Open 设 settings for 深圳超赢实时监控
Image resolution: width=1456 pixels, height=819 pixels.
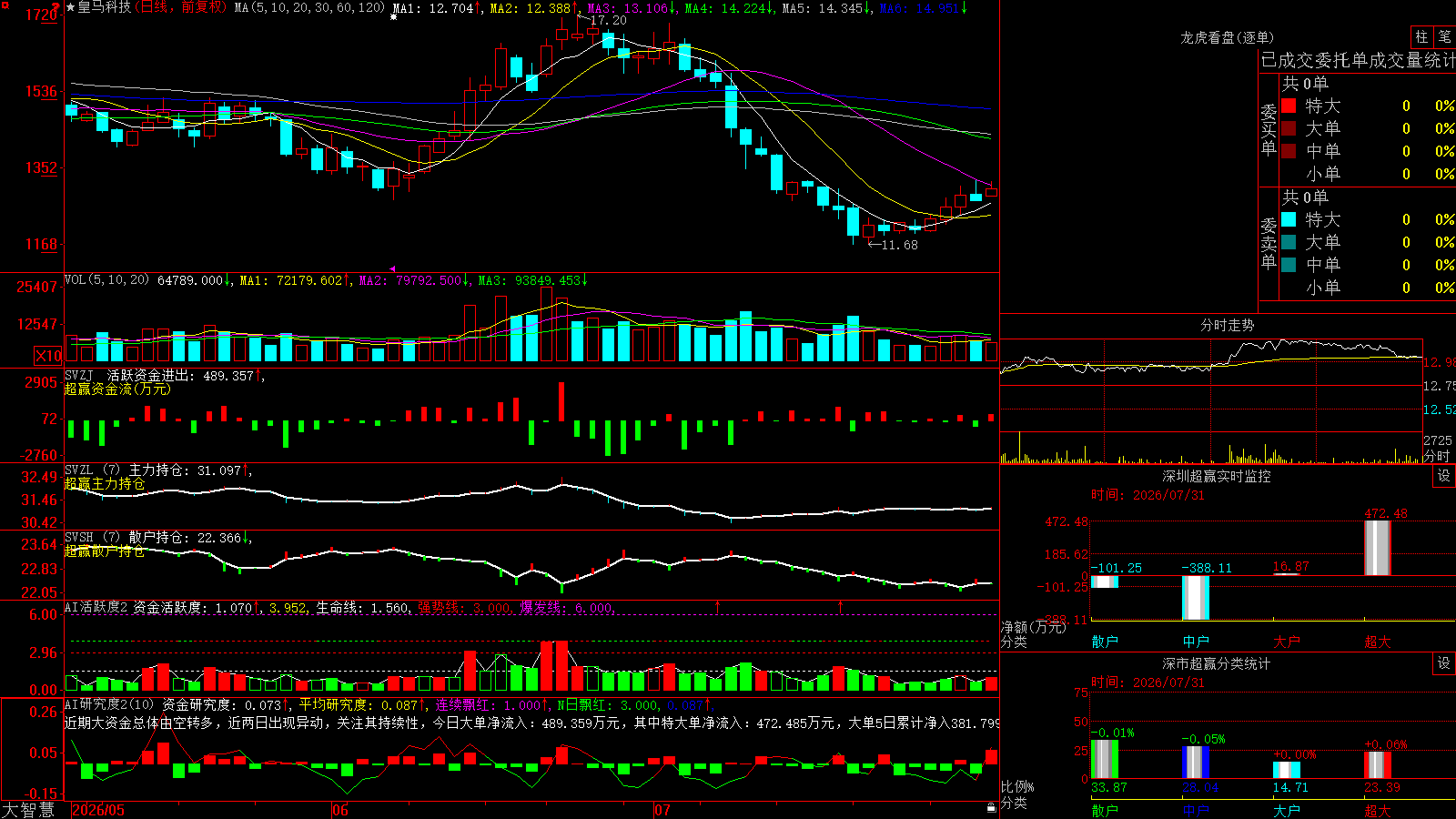coord(1444,476)
